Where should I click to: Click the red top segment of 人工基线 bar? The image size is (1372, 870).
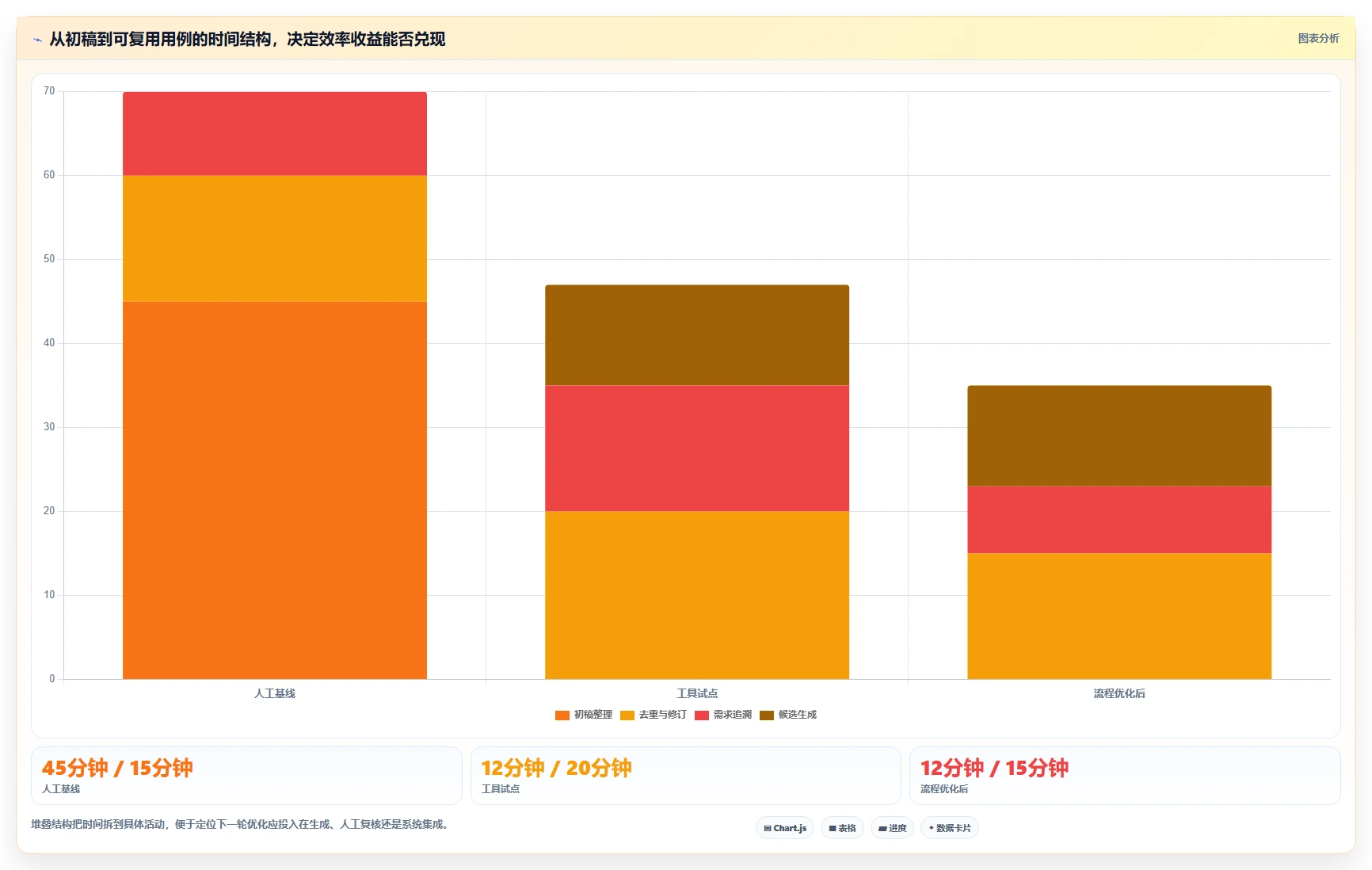coord(275,133)
